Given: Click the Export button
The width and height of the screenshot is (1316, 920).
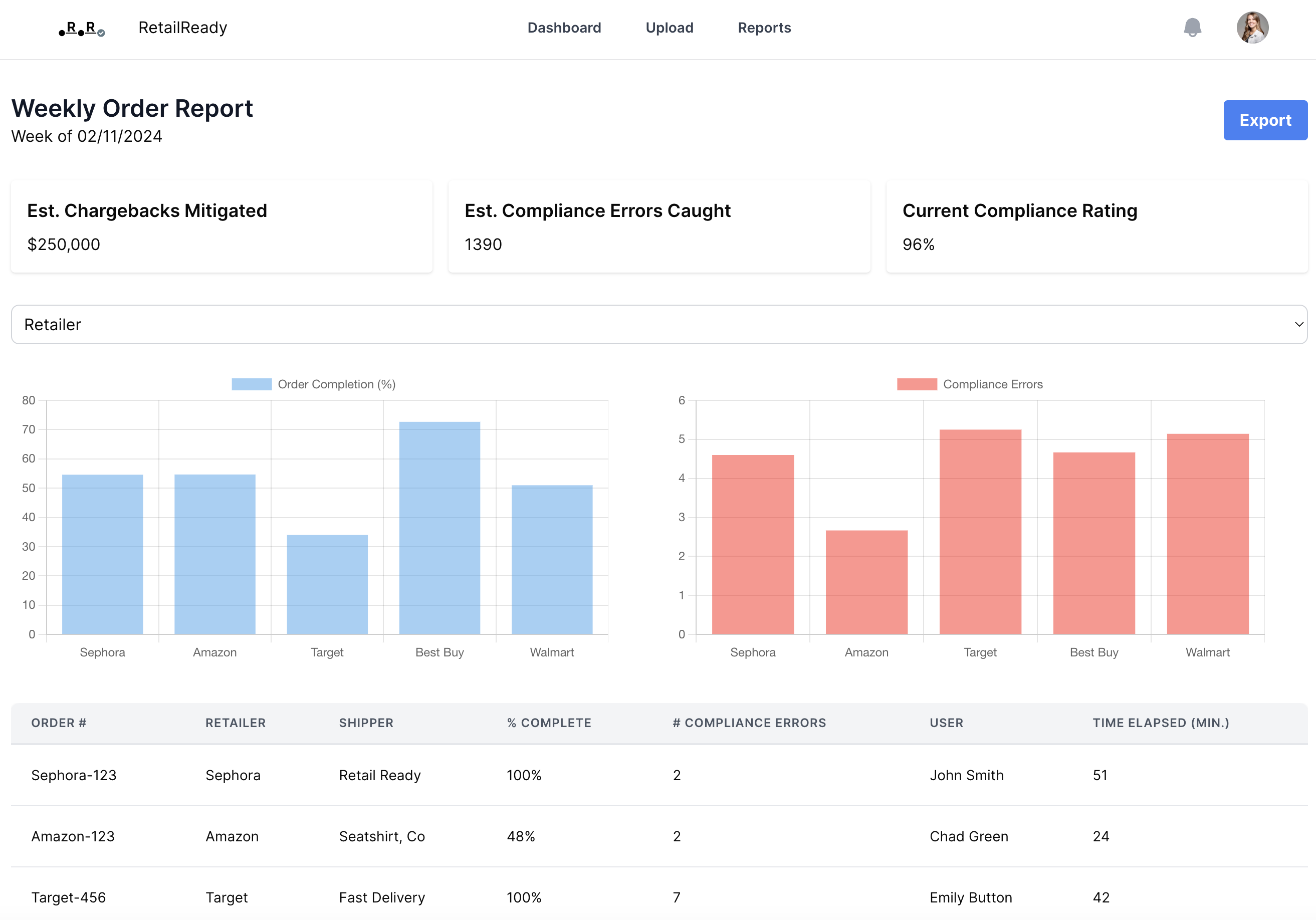Looking at the screenshot, I should pyautogui.click(x=1265, y=120).
